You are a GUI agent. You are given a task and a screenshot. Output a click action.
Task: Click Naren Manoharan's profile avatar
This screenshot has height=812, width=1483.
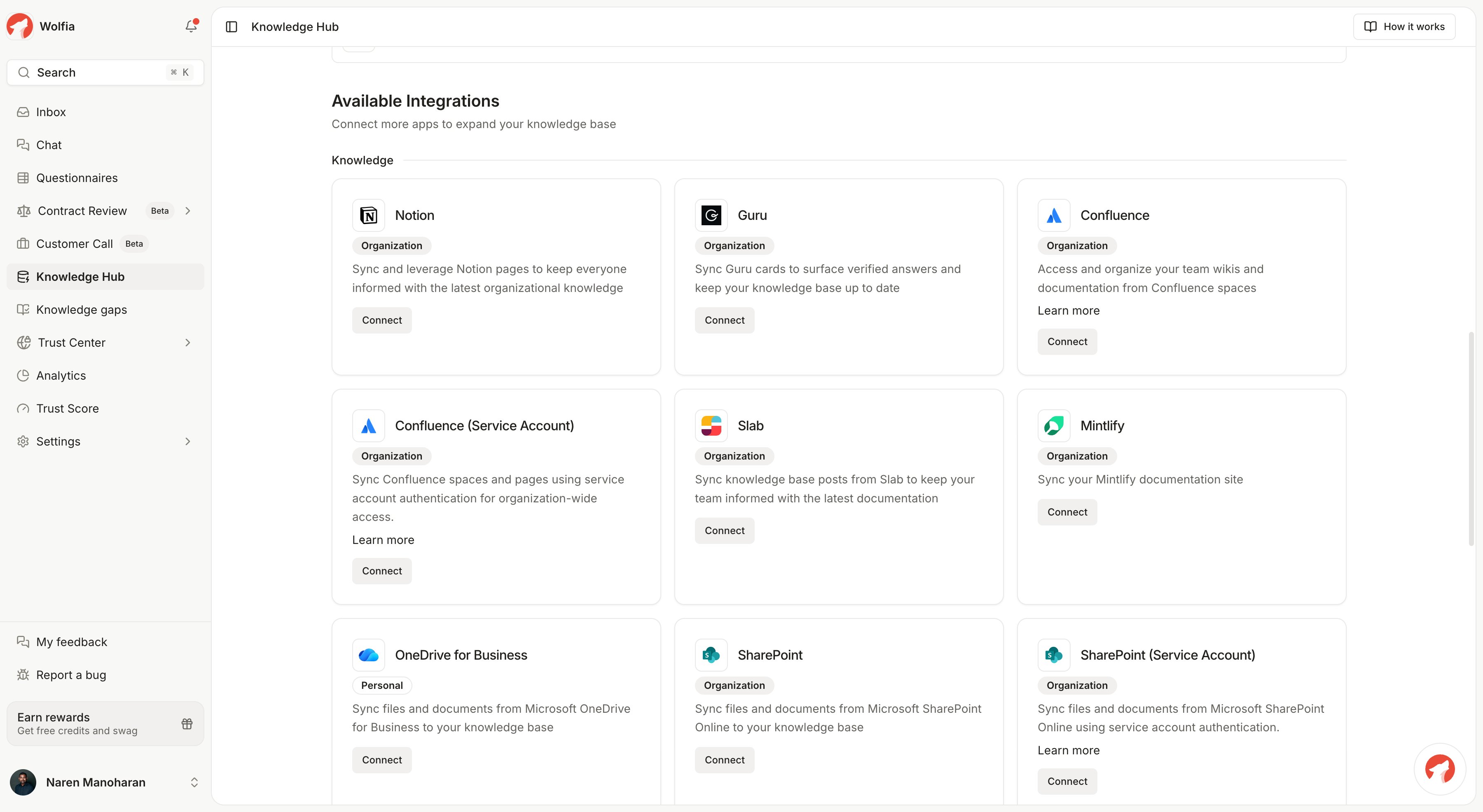coord(23,783)
